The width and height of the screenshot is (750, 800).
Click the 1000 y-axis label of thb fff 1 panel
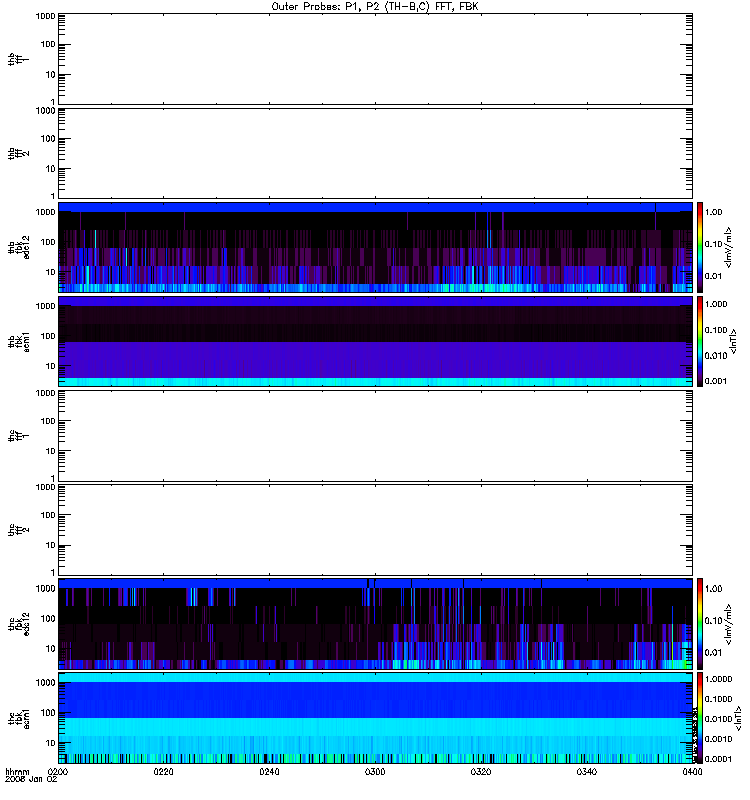(45, 17)
